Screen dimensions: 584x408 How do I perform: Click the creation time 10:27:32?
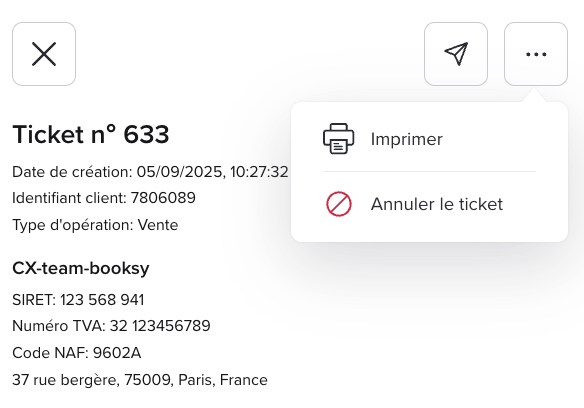pos(259,172)
